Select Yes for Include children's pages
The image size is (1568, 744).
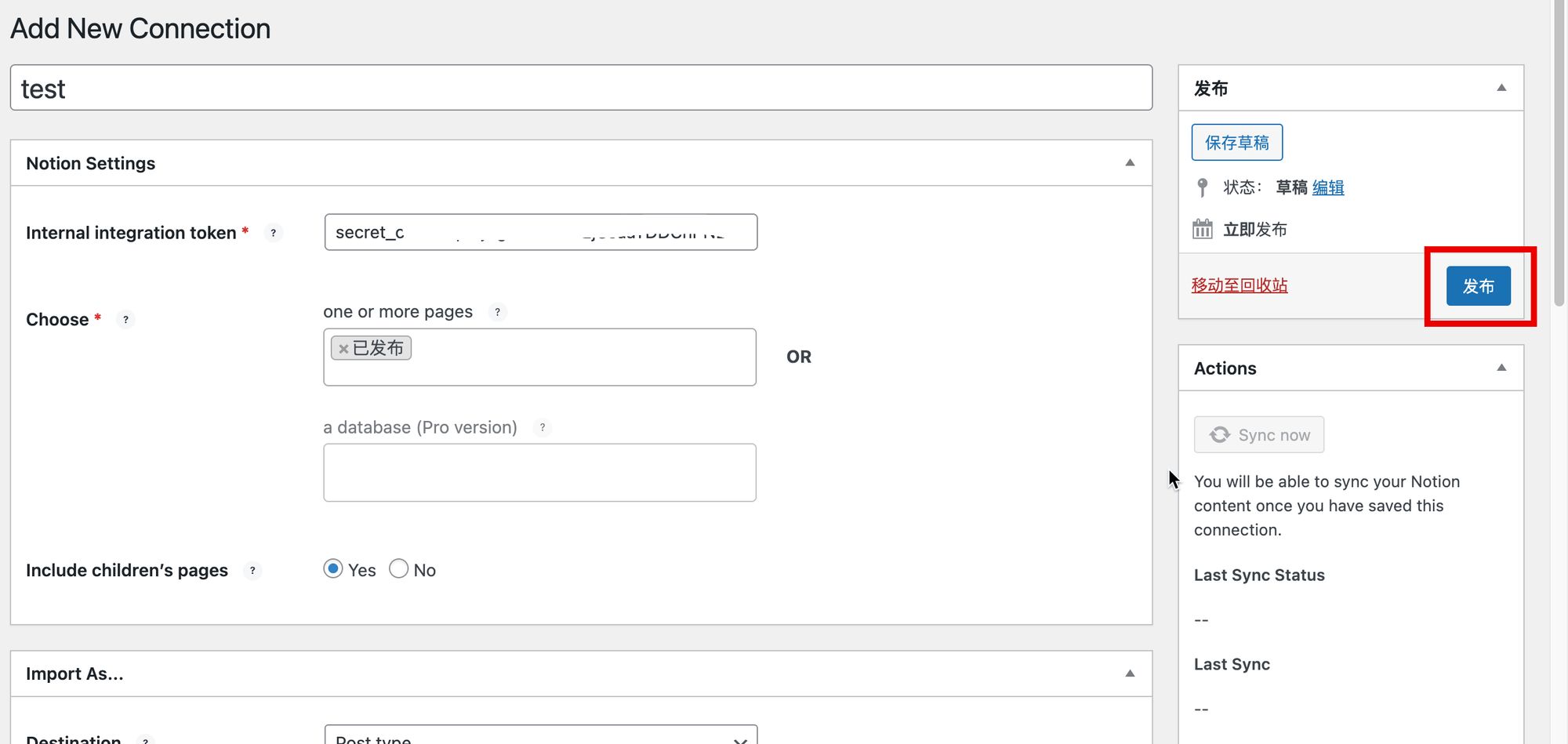pyautogui.click(x=333, y=568)
